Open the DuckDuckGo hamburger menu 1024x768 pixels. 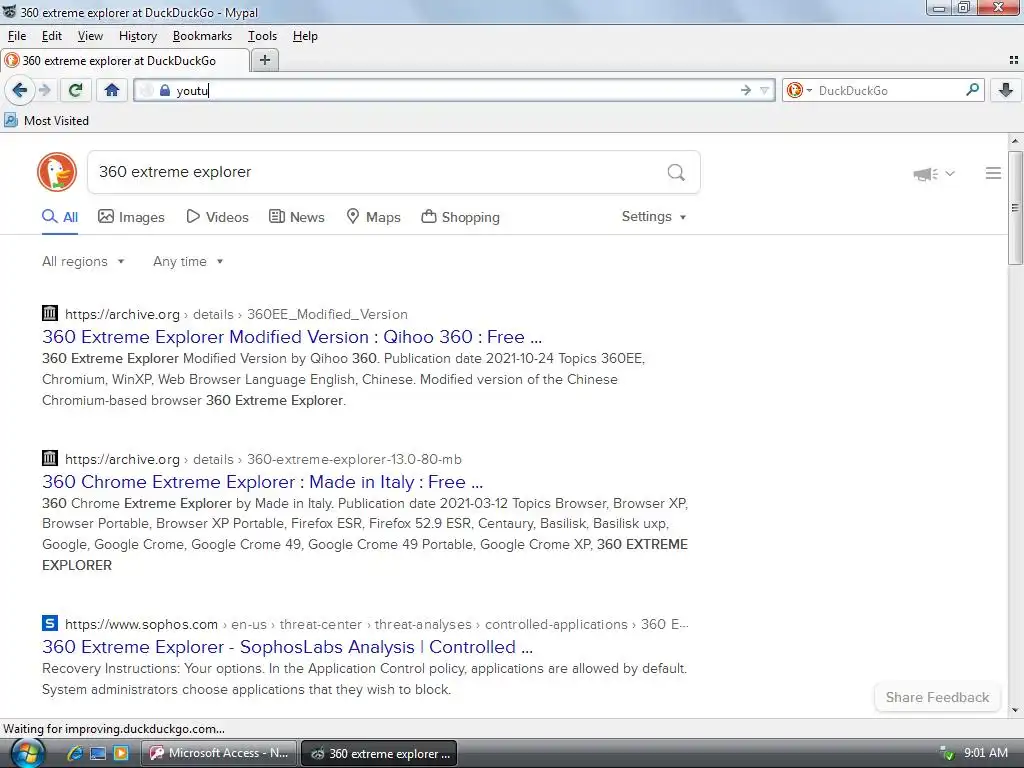(993, 172)
